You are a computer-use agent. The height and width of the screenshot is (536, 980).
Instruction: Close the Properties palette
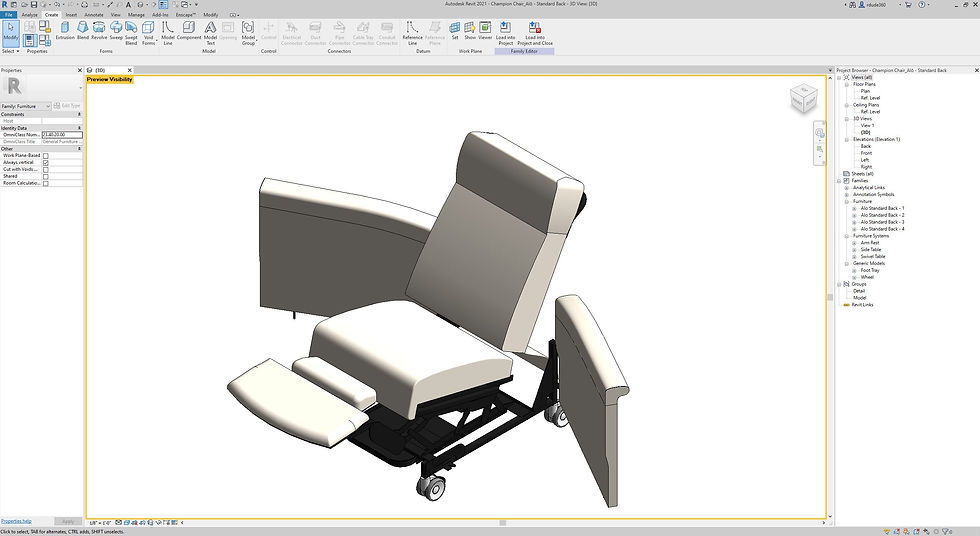tap(79, 70)
